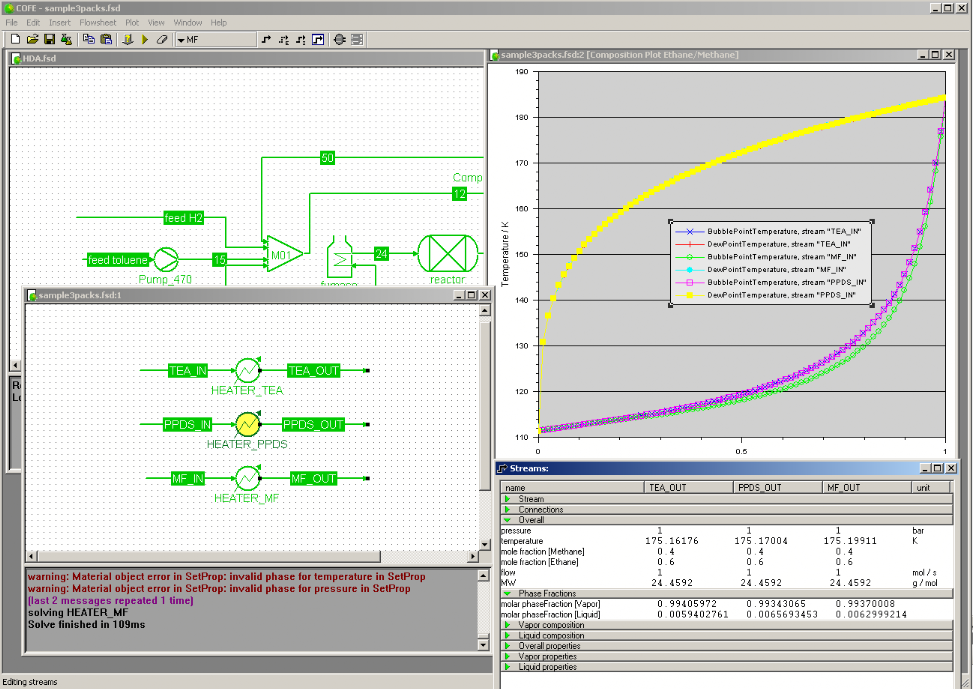973x689 pixels.
Task: Open the Plot menu
Action: pyautogui.click(x=132, y=22)
